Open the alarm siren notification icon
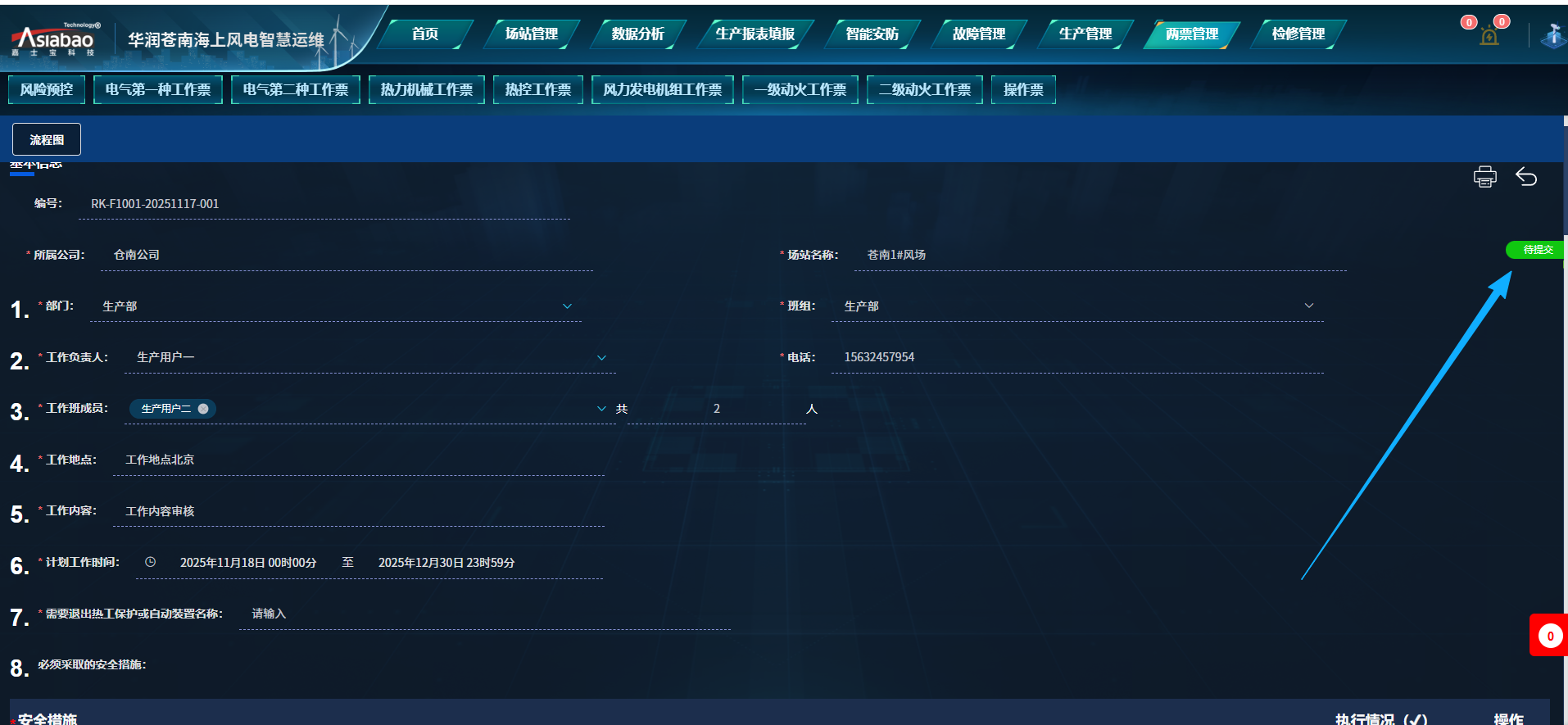The width and height of the screenshot is (1568, 725). point(1489,37)
